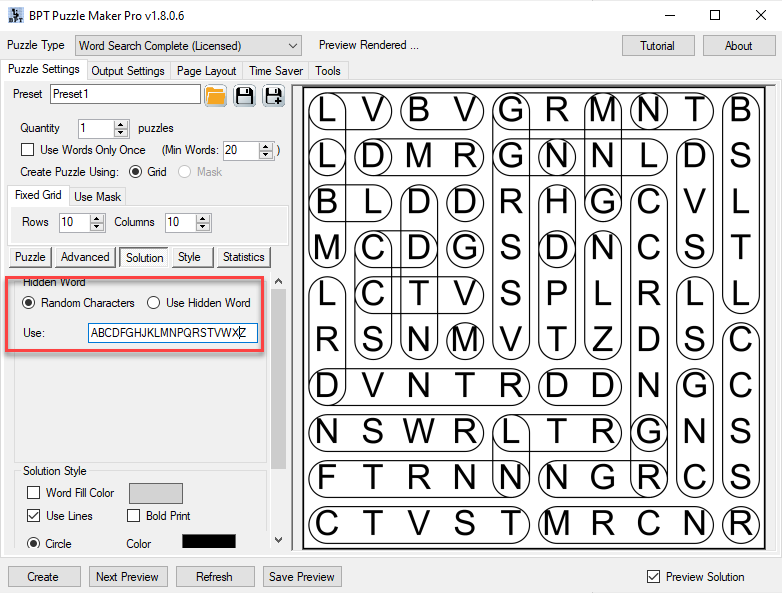Enable Use Words Only Once checkbox
Image resolution: width=782 pixels, height=593 pixels.
pyautogui.click(x=28, y=150)
